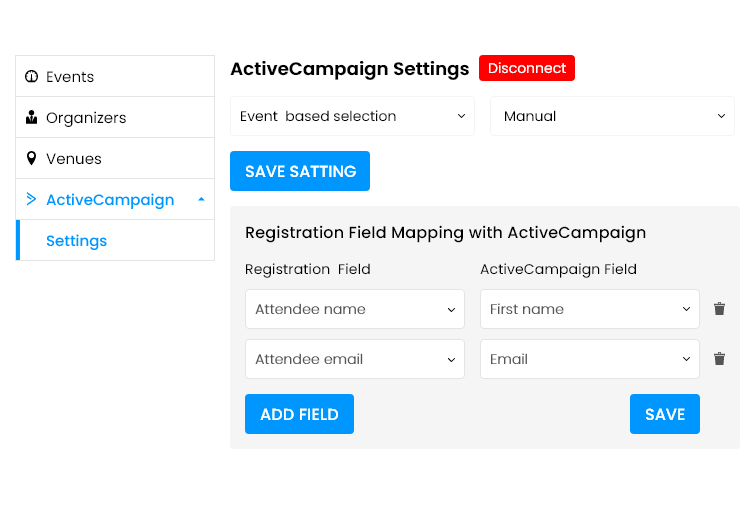
Task: Delete the Attendee email mapping row
Action: (719, 359)
